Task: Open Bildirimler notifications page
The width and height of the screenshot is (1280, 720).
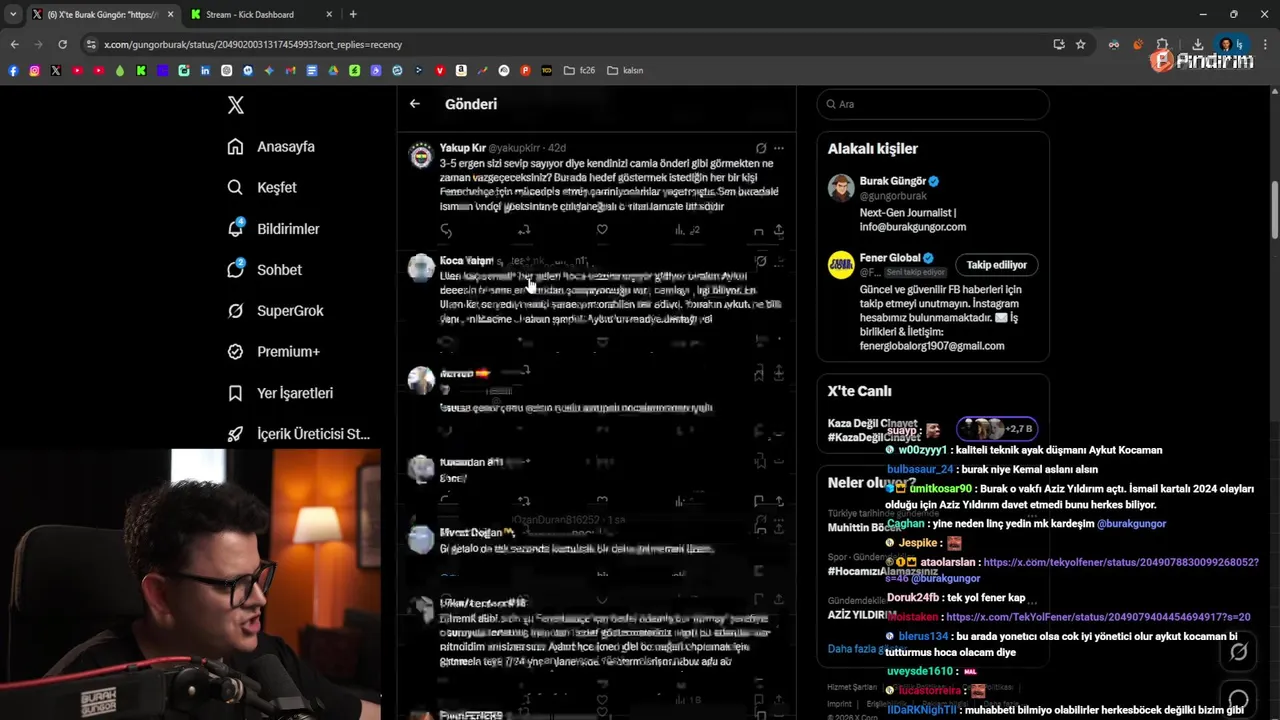Action: [273, 229]
